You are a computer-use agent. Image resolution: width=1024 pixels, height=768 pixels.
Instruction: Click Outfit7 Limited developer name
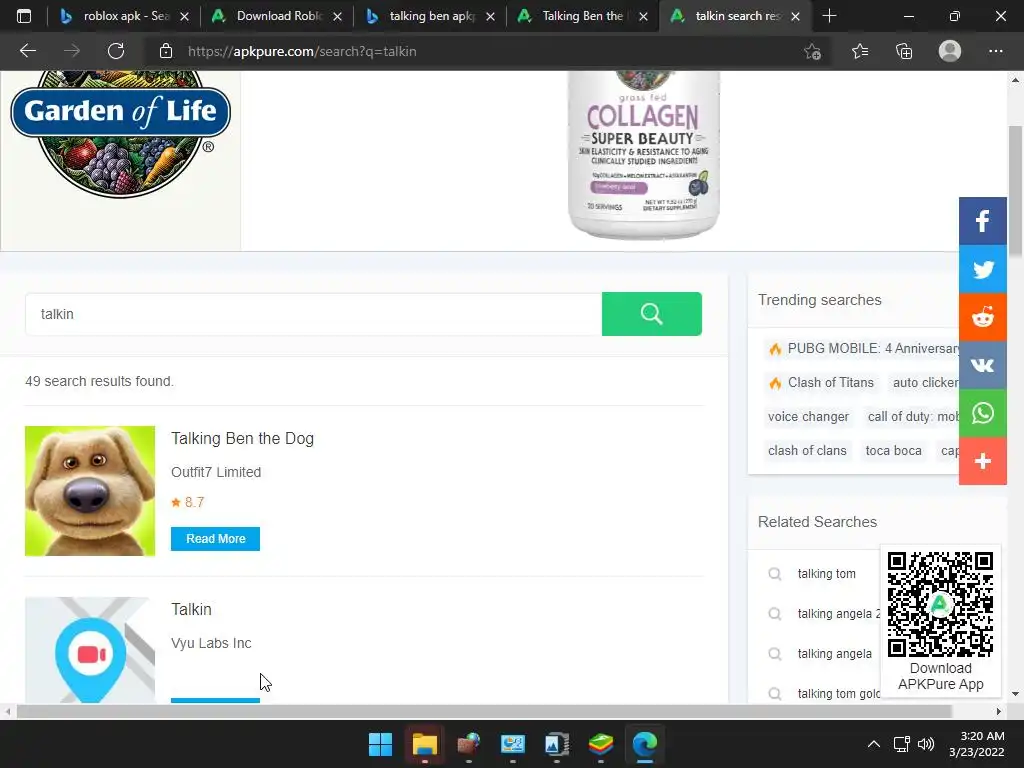tap(216, 472)
